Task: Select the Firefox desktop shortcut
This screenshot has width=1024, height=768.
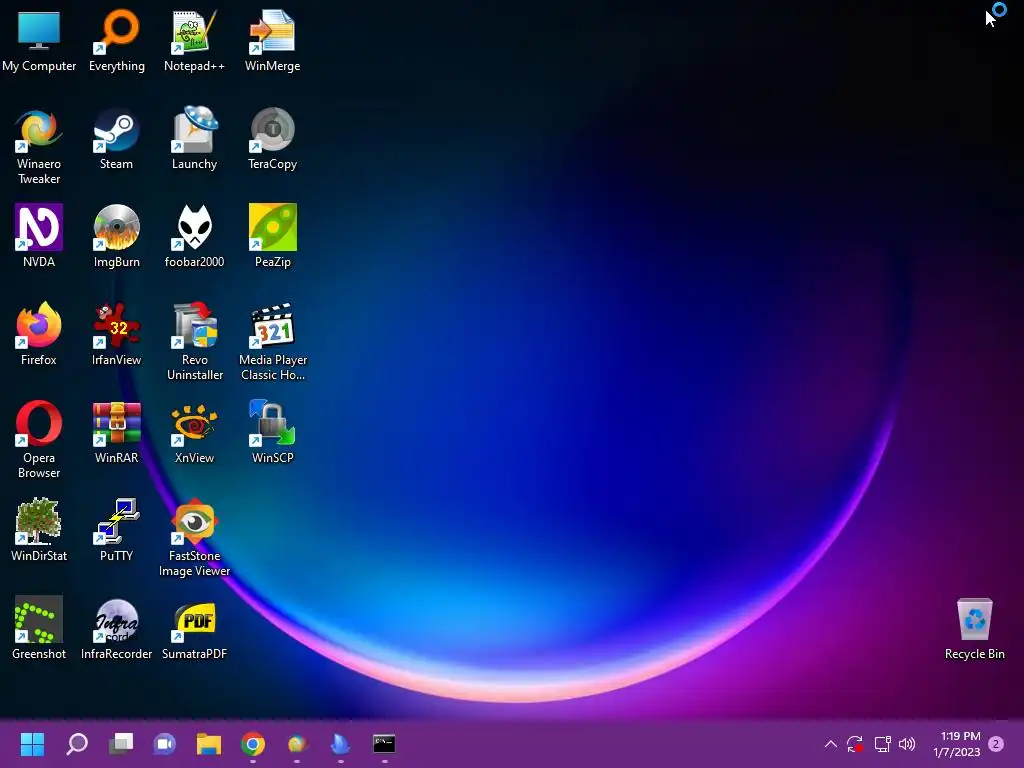Action: coord(39,334)
